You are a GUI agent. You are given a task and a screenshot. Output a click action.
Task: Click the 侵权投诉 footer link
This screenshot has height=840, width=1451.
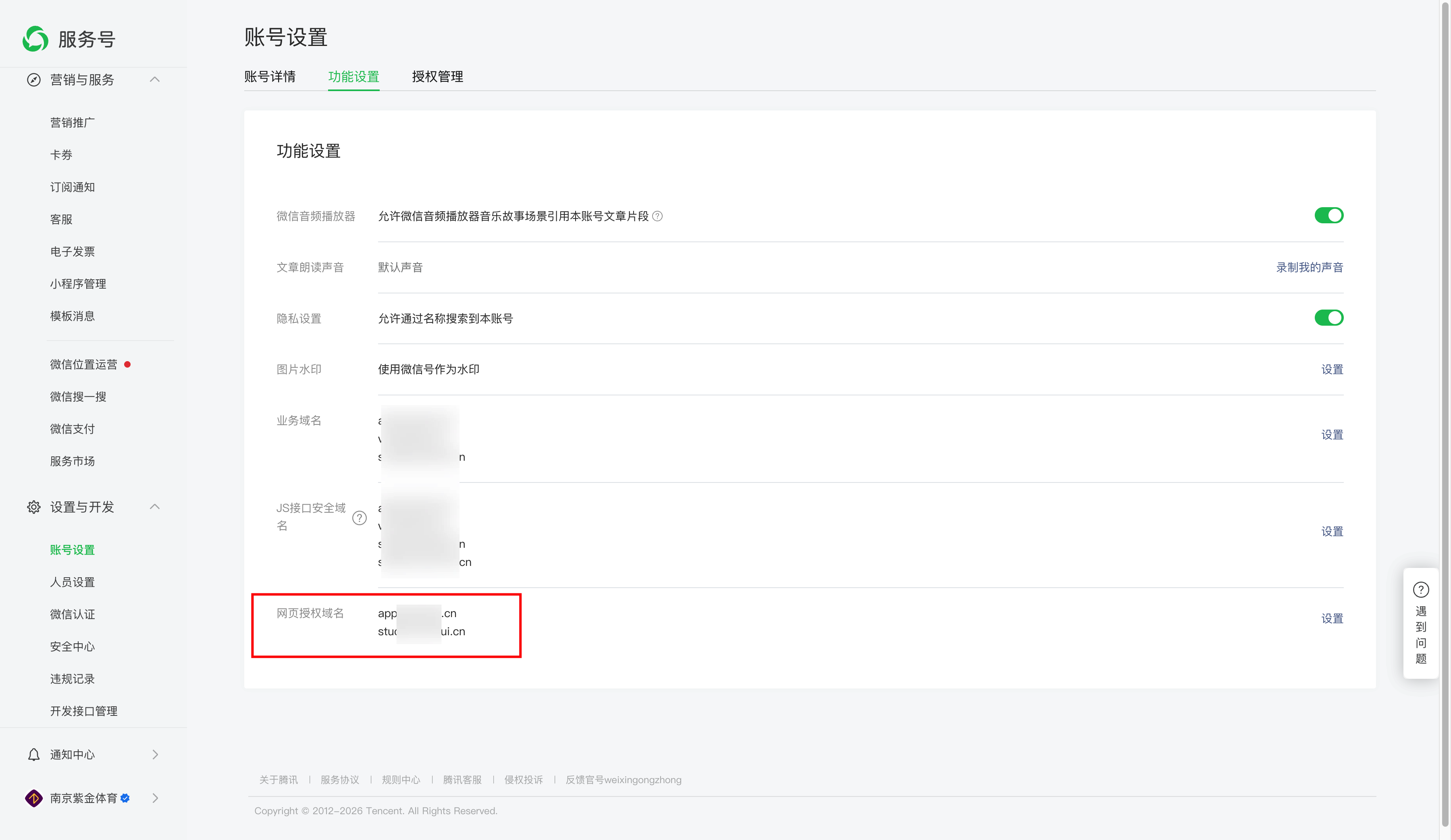click(x=524, y=780)
